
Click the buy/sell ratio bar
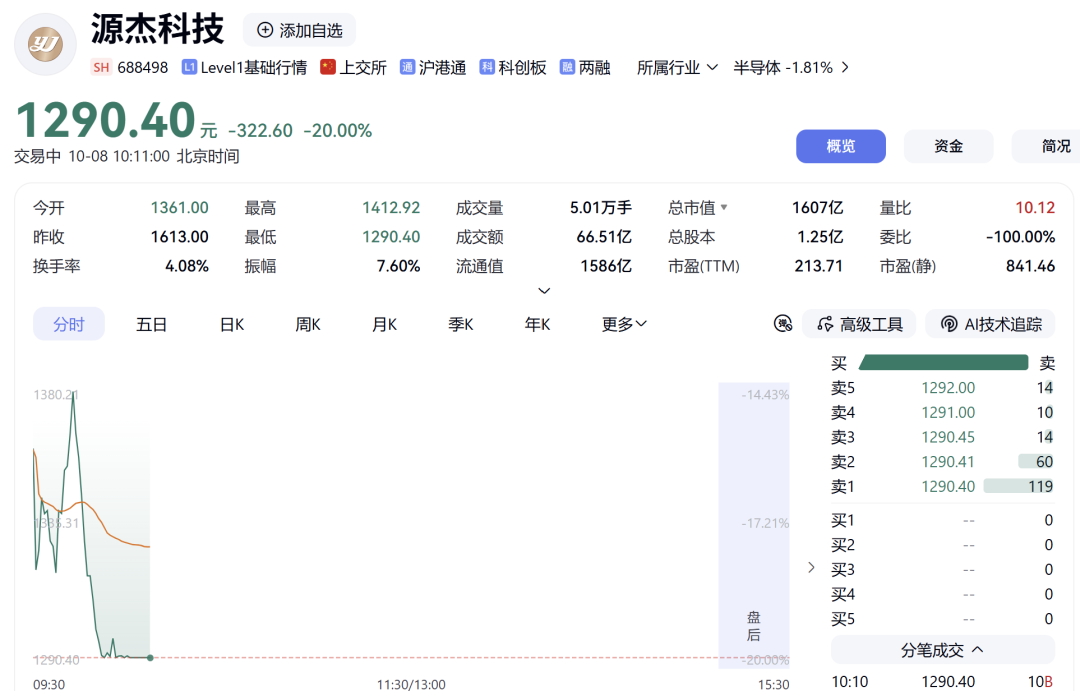coord(943,362)
